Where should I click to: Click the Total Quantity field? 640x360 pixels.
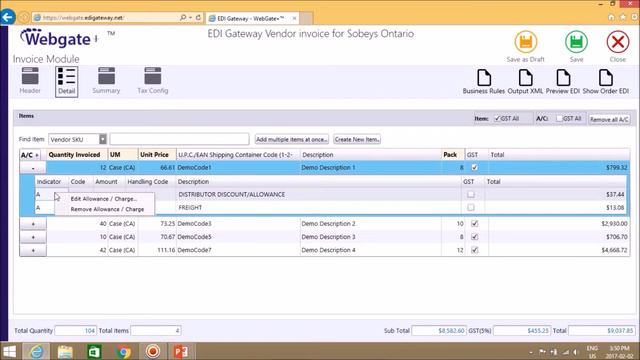pyautogui.click(x=76, y=331)
